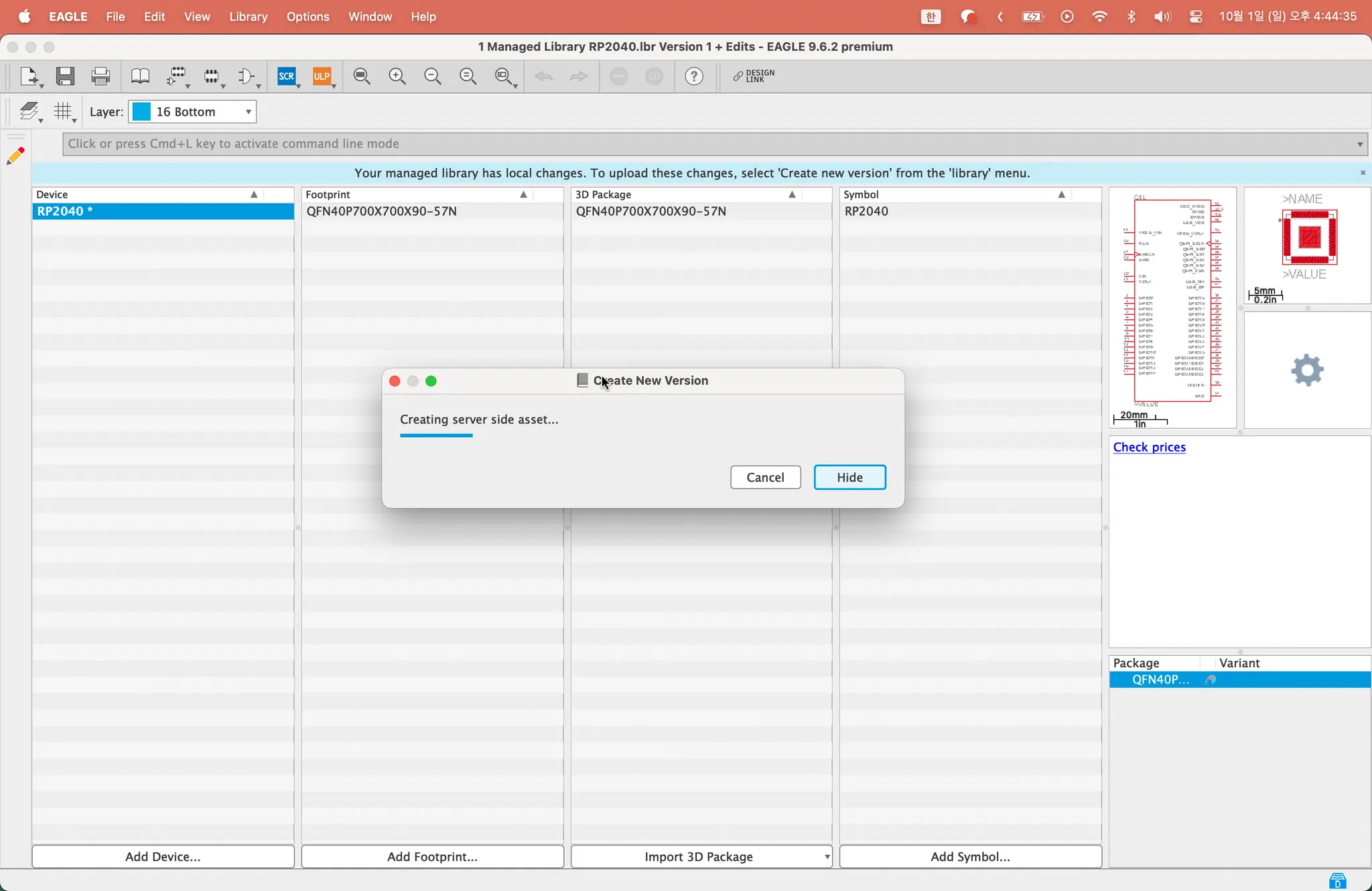This screenshot has width=1372, height=891.
Task: Open the Options menu
Action: click(307, 17)
